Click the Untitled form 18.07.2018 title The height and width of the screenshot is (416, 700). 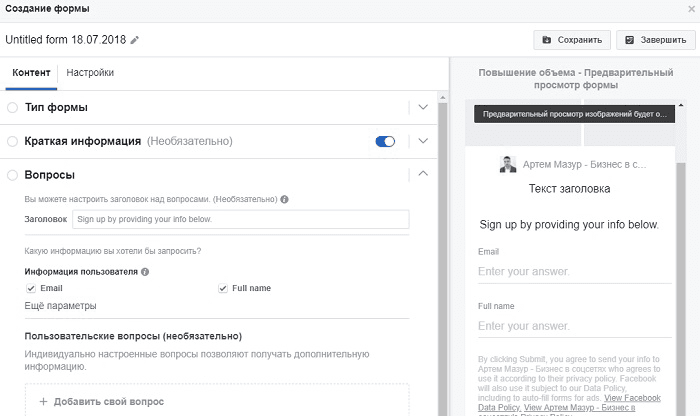pos(66,40)
